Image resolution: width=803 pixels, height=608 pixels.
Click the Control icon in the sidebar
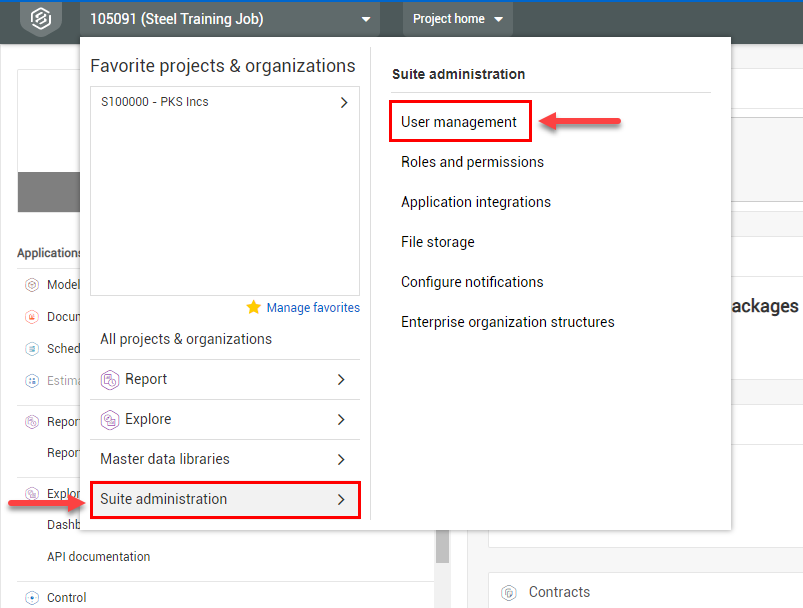tap(32, 598)
